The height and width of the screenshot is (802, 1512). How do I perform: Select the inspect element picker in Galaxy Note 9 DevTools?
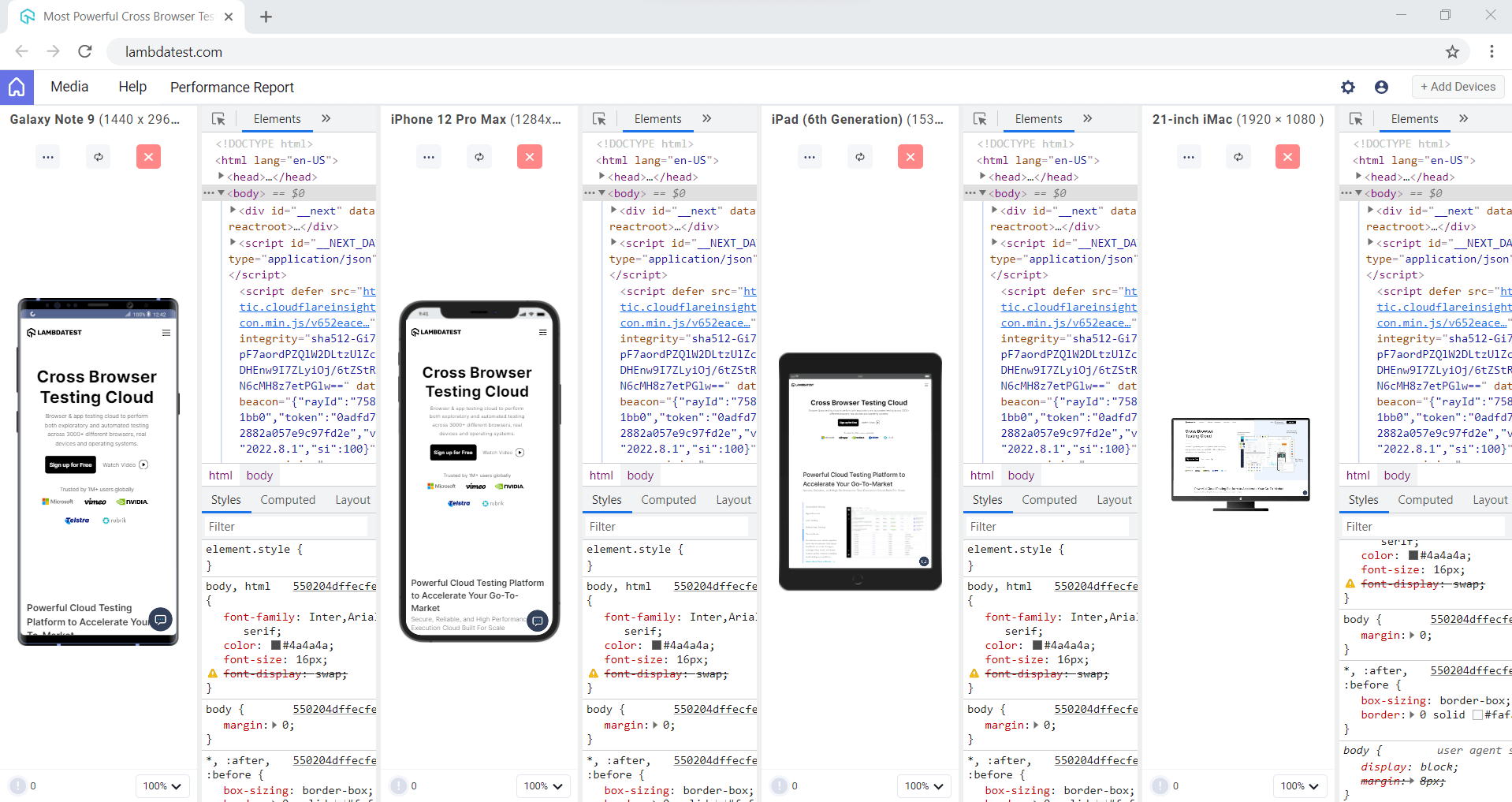coord(219,118)
